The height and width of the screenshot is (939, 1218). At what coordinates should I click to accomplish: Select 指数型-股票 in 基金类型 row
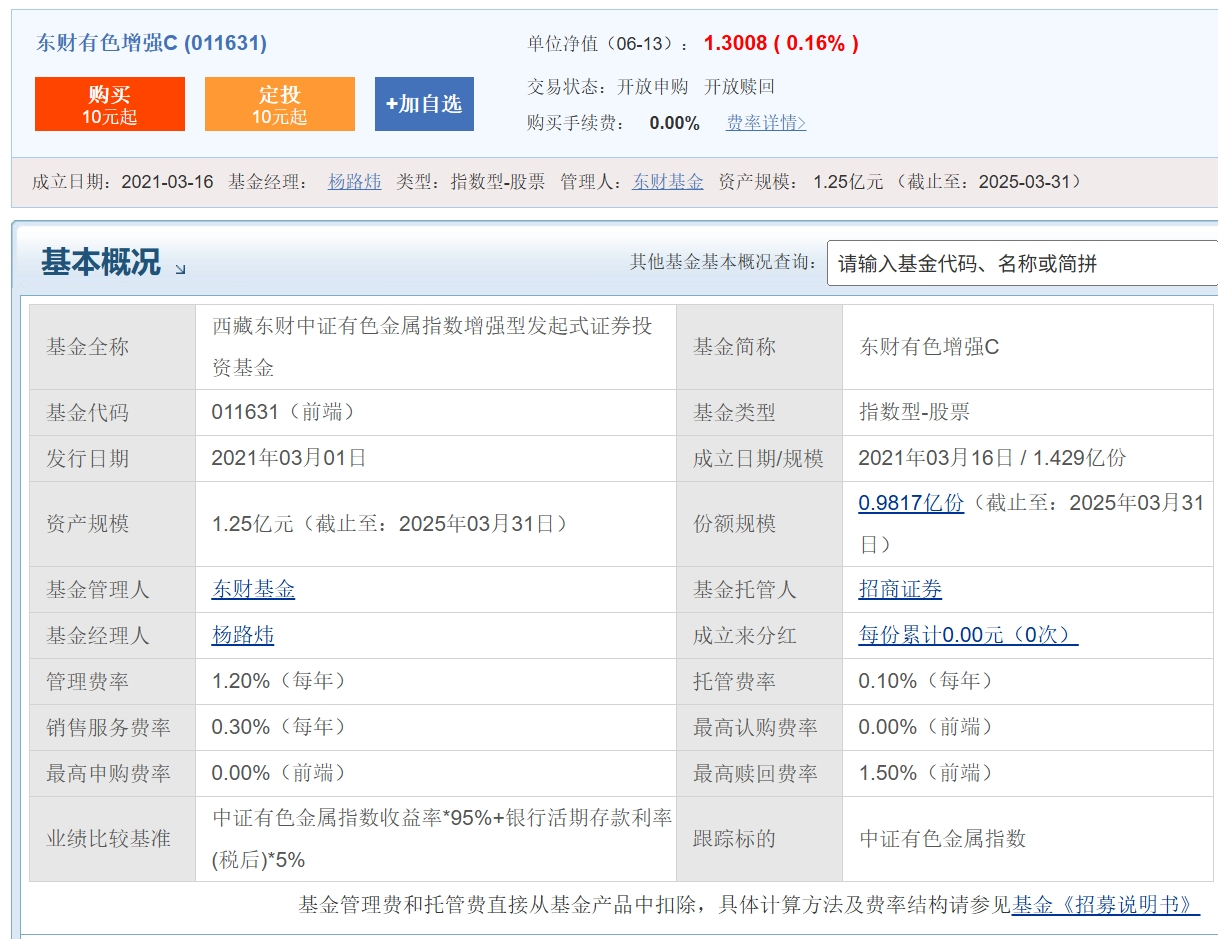click(x=914, y=412)
